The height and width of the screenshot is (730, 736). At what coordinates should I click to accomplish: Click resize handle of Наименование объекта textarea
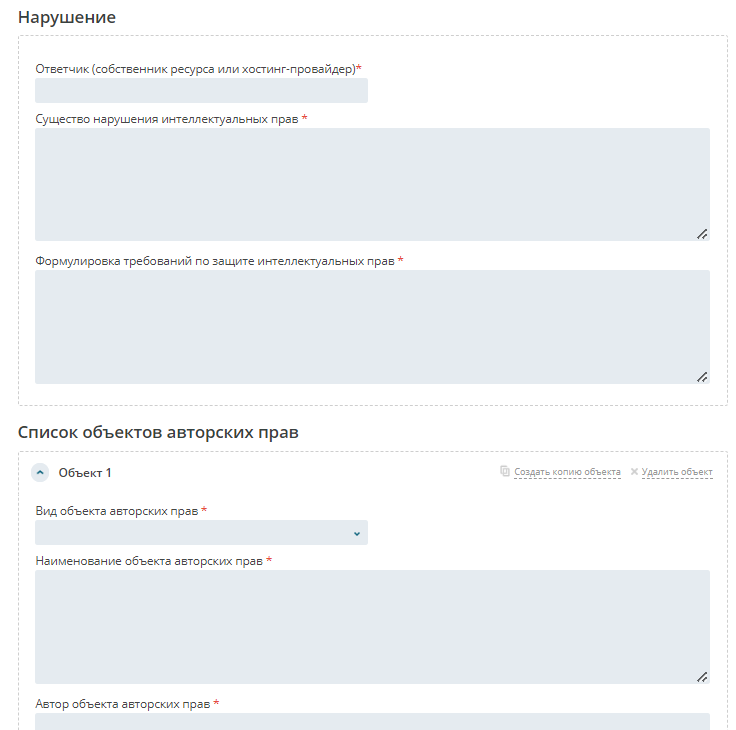702,677
